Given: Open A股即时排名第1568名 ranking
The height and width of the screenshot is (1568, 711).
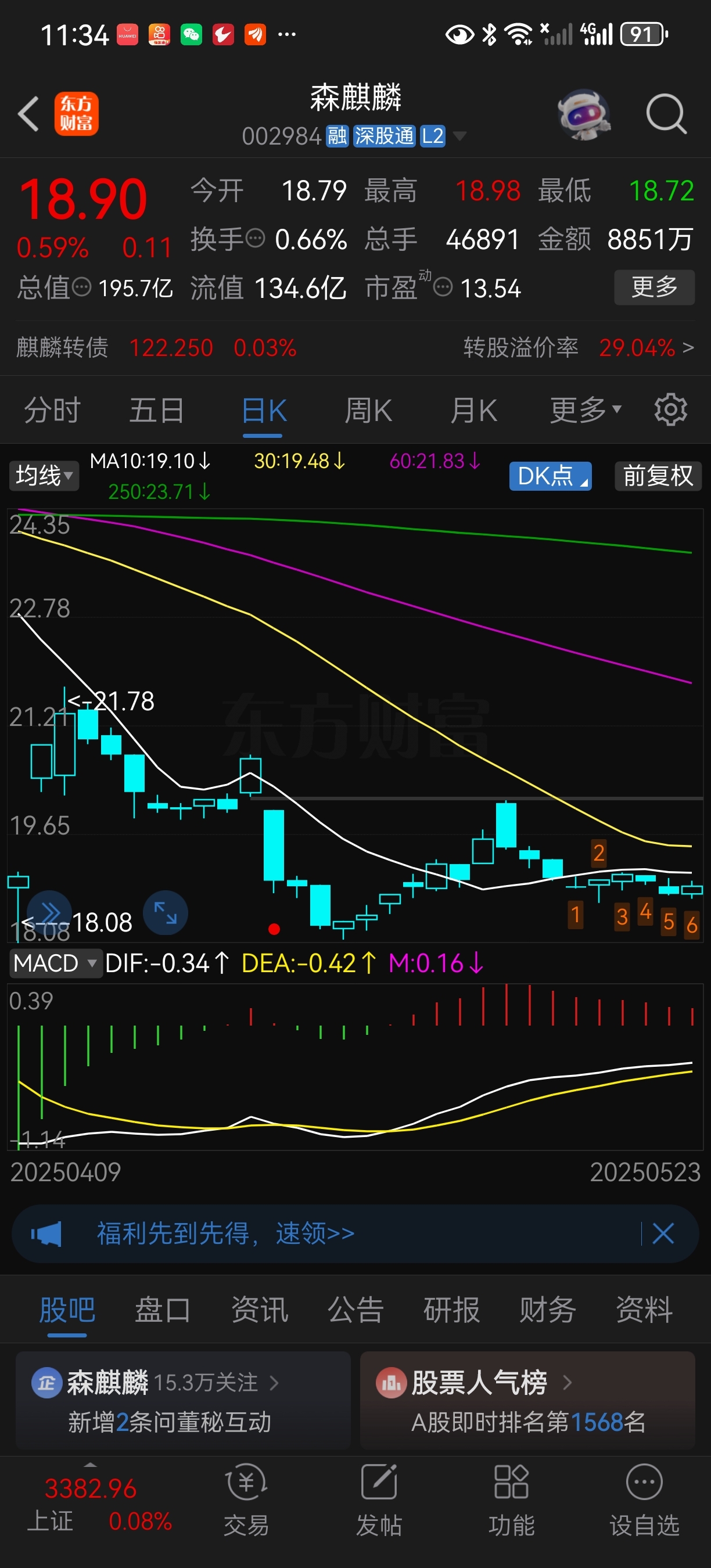Looking at the screenshot, I should pyautogui.click(x=529, y=1422).
